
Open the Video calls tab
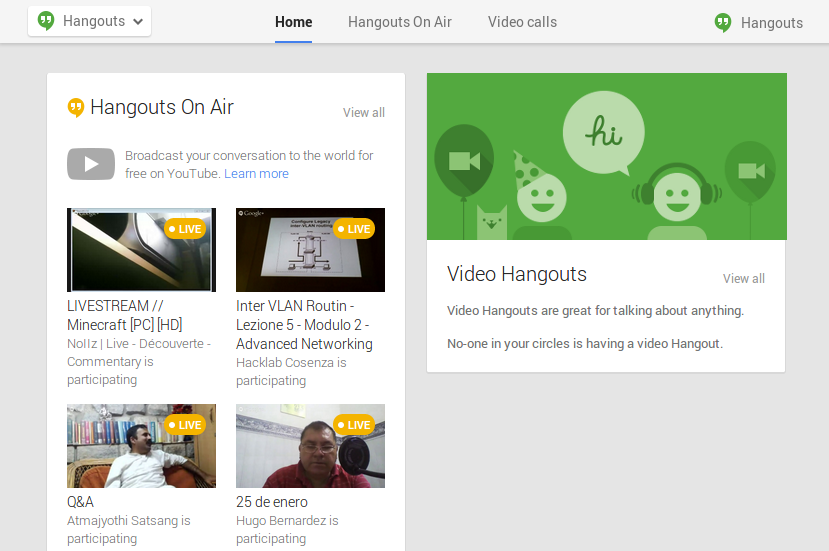(x=522, y=22)
